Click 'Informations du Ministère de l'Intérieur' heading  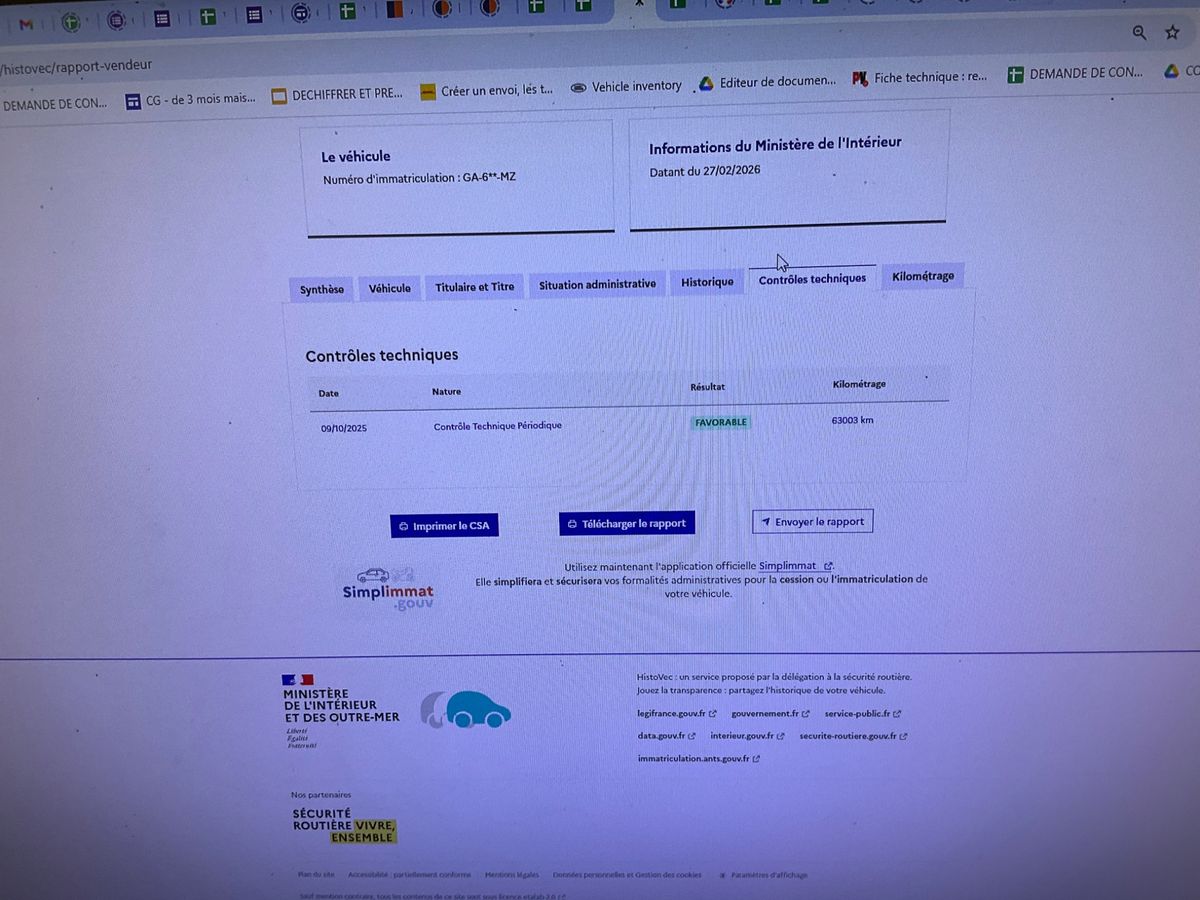coord(775,145)
